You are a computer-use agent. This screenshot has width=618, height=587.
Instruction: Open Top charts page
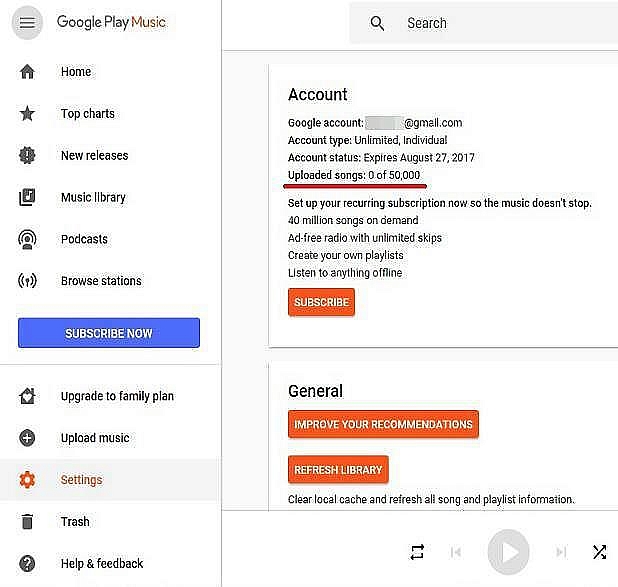[87, 114]
